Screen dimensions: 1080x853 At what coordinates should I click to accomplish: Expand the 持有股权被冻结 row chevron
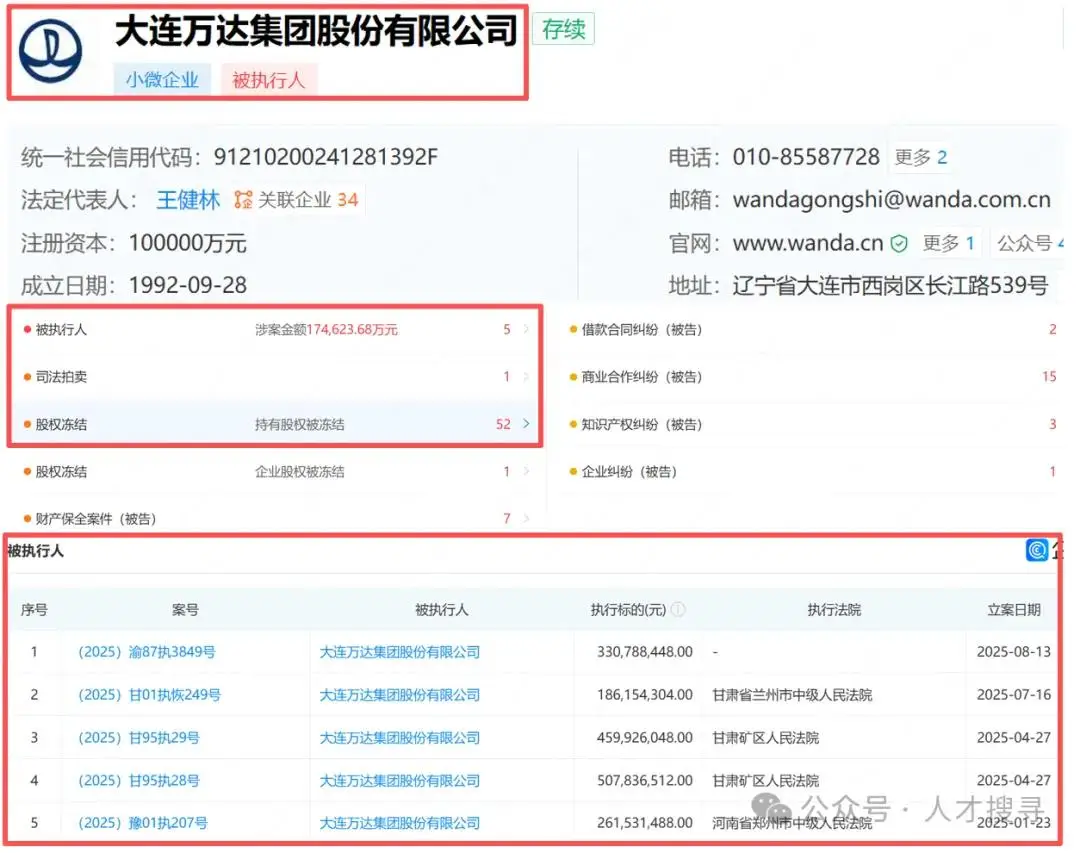coord(527,424)
